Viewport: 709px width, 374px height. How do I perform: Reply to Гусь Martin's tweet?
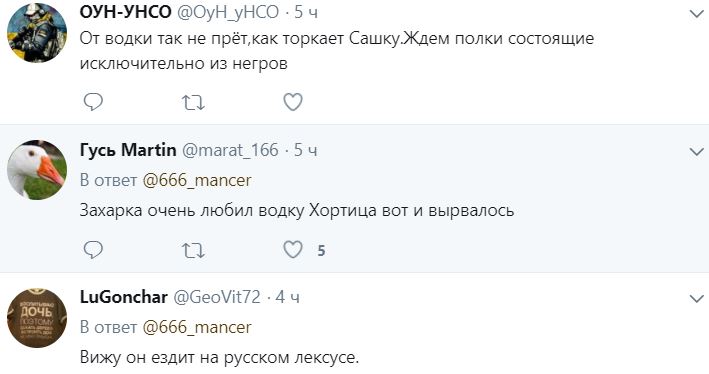[x=93, y=250]
